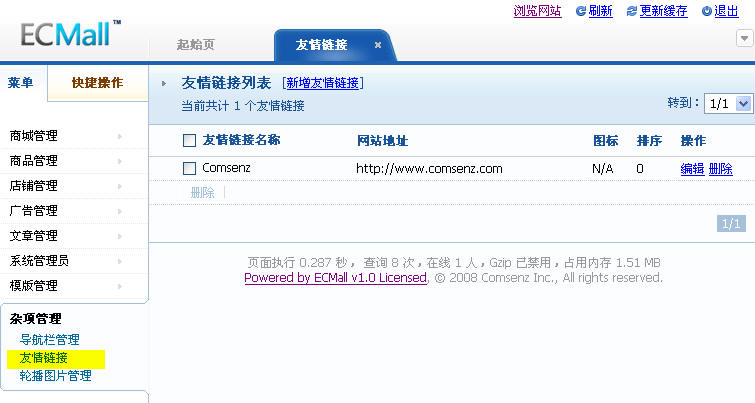This screenshot has width=755, height=403.
Task: Close the 友情链接 tab
Action: [378, 45]
